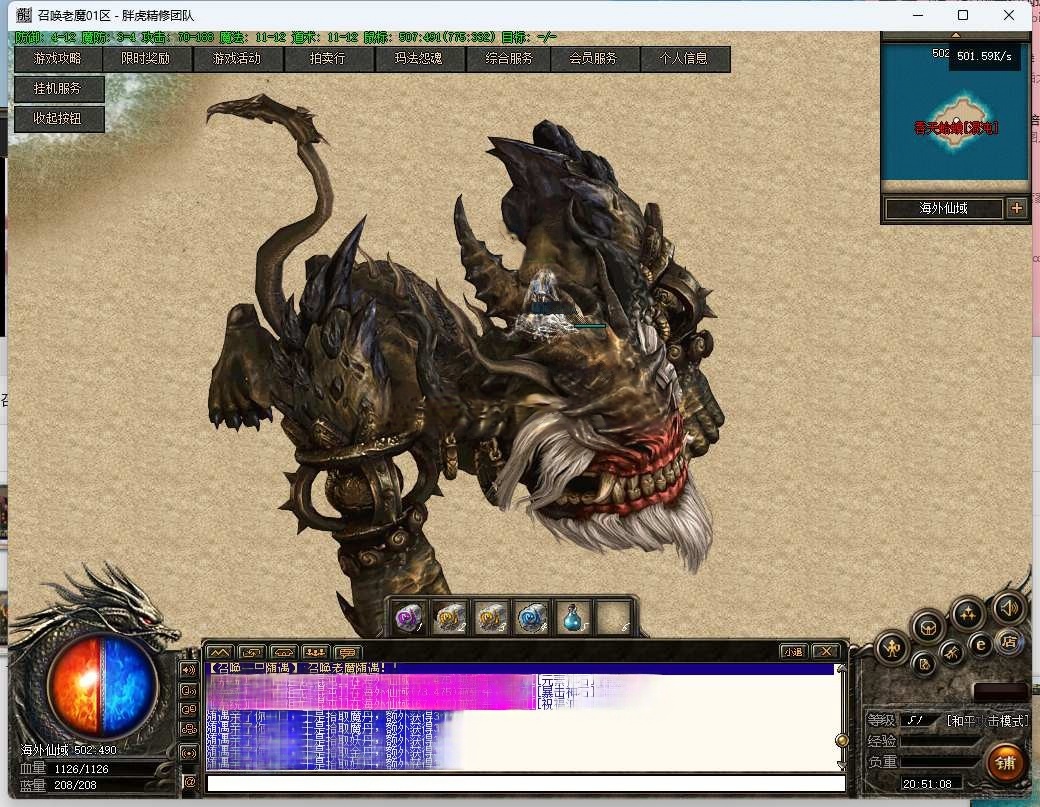Click the 血量 1126/1126 value
Screen dimensions: 1040x807
pos(82,769)
